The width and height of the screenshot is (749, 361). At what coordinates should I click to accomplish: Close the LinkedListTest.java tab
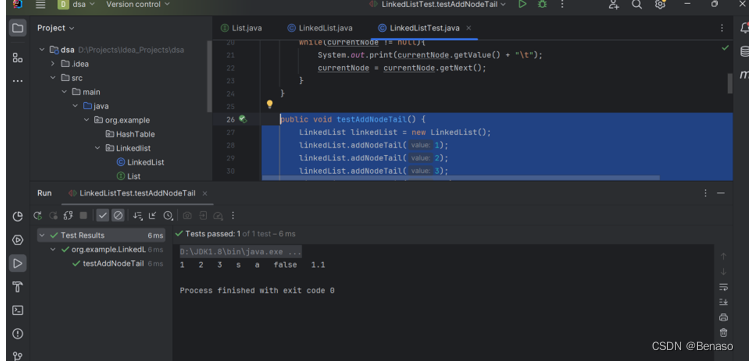469,28
